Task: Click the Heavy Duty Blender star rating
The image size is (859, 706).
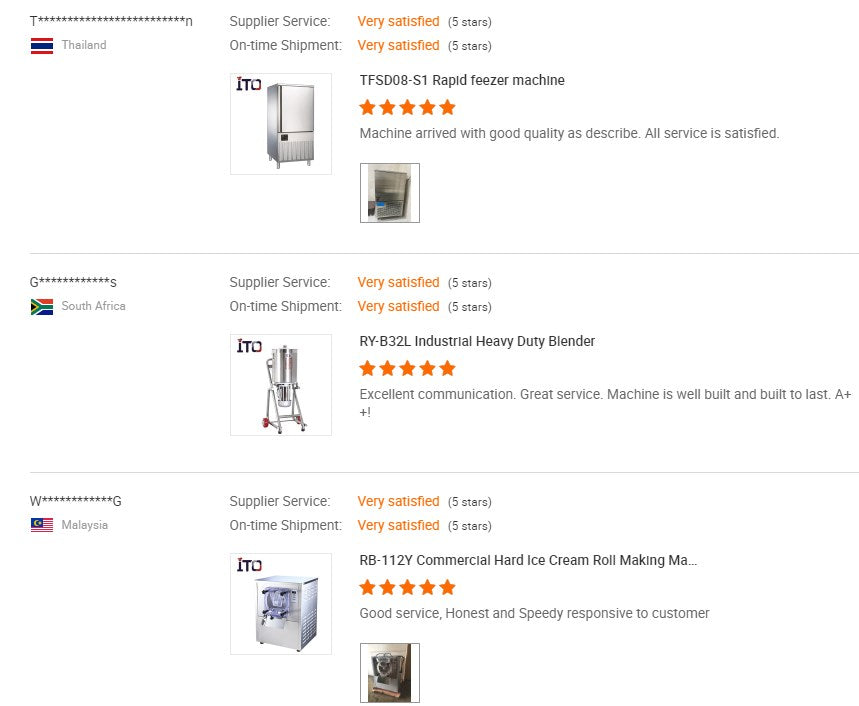Action: point(407,368)
